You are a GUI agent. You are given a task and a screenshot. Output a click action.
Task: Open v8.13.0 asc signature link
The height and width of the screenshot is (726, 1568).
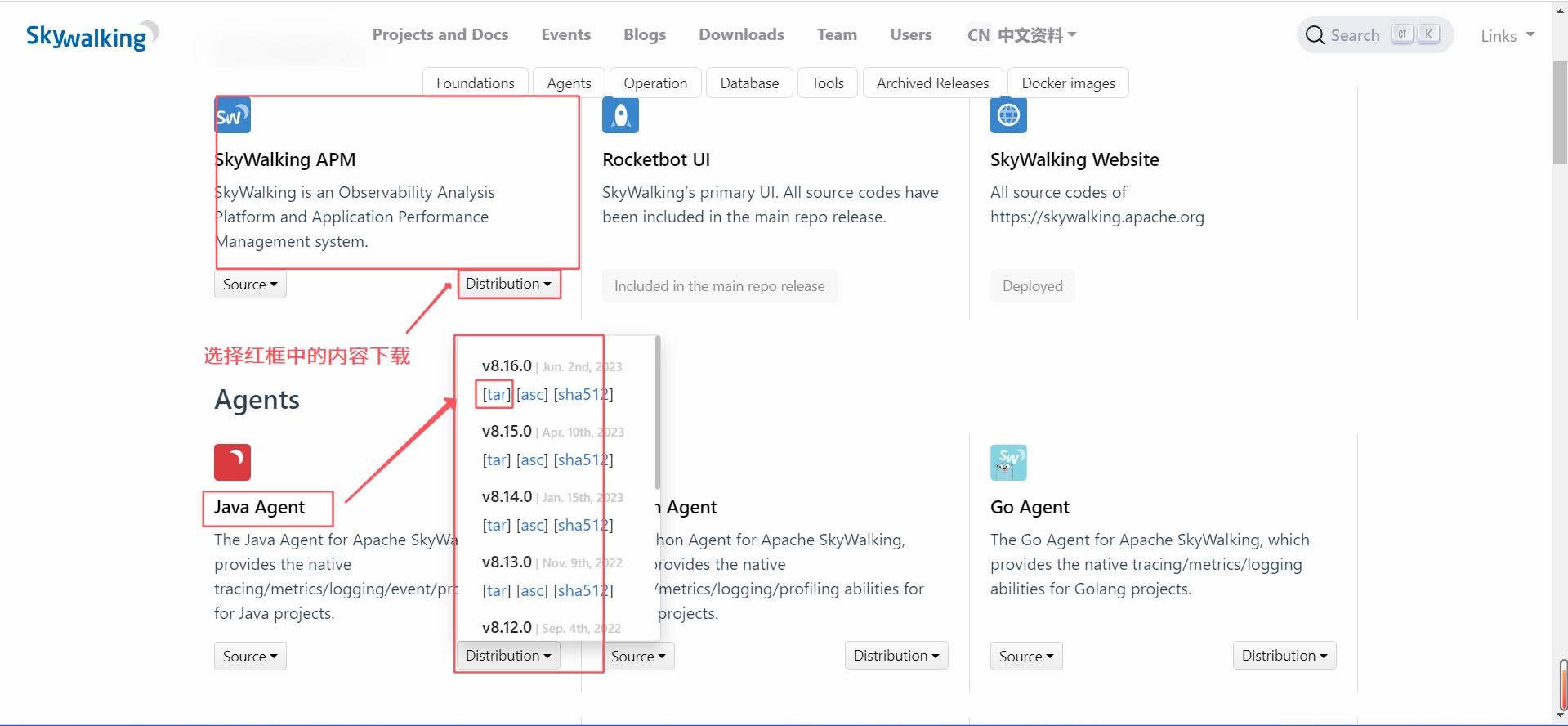click(532, 590)
